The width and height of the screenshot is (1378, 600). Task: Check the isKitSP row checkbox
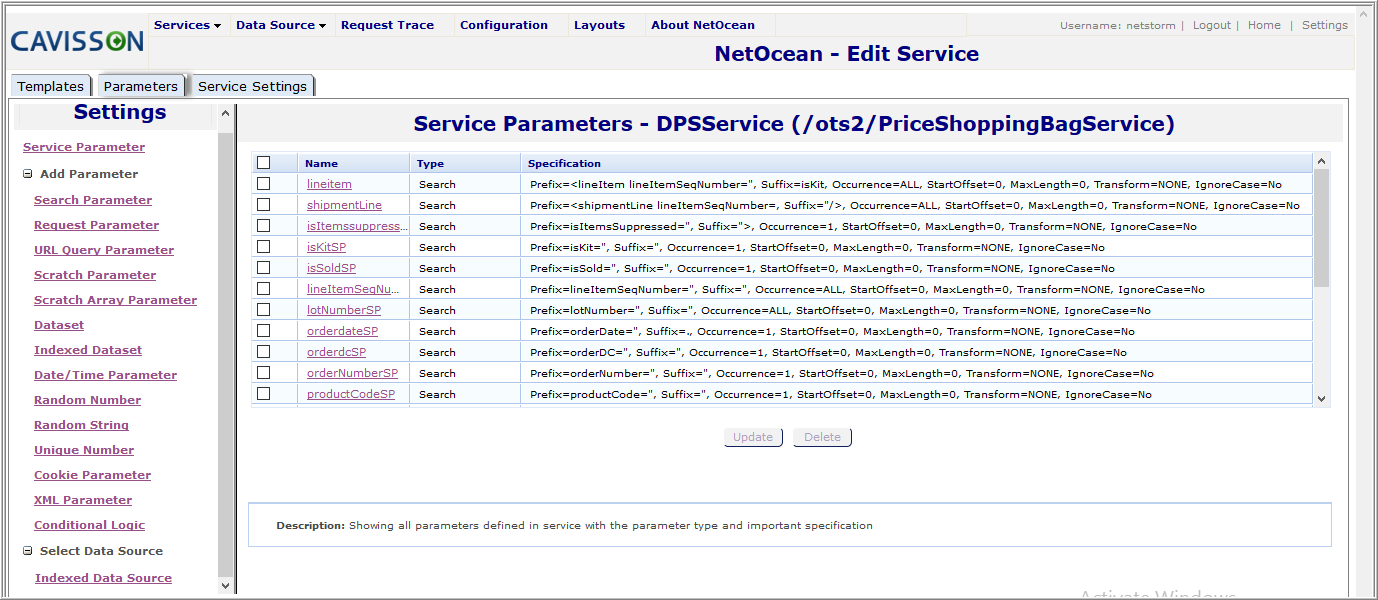tap(263, 247)
